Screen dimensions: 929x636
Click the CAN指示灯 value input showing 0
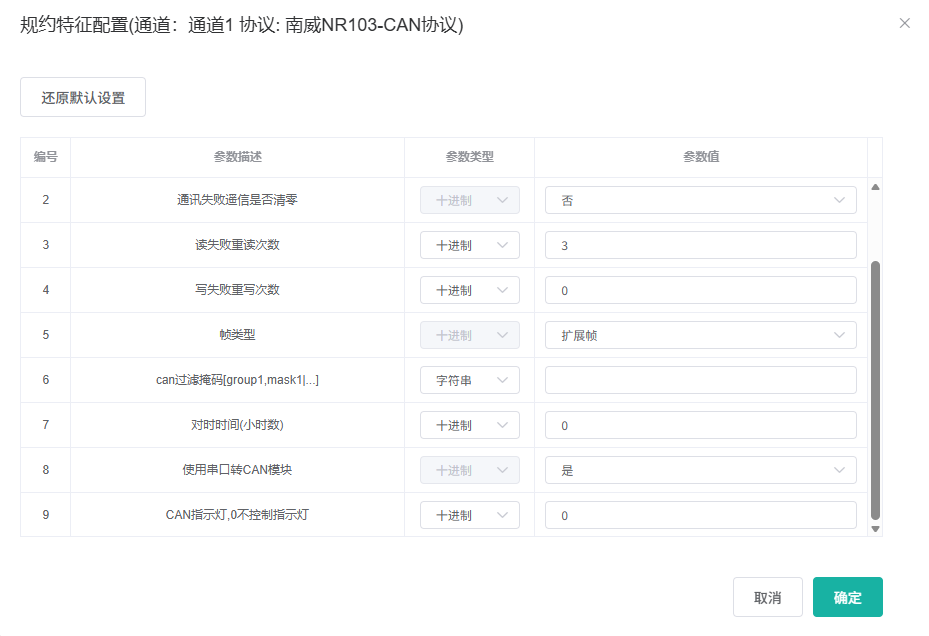[700, 515]
